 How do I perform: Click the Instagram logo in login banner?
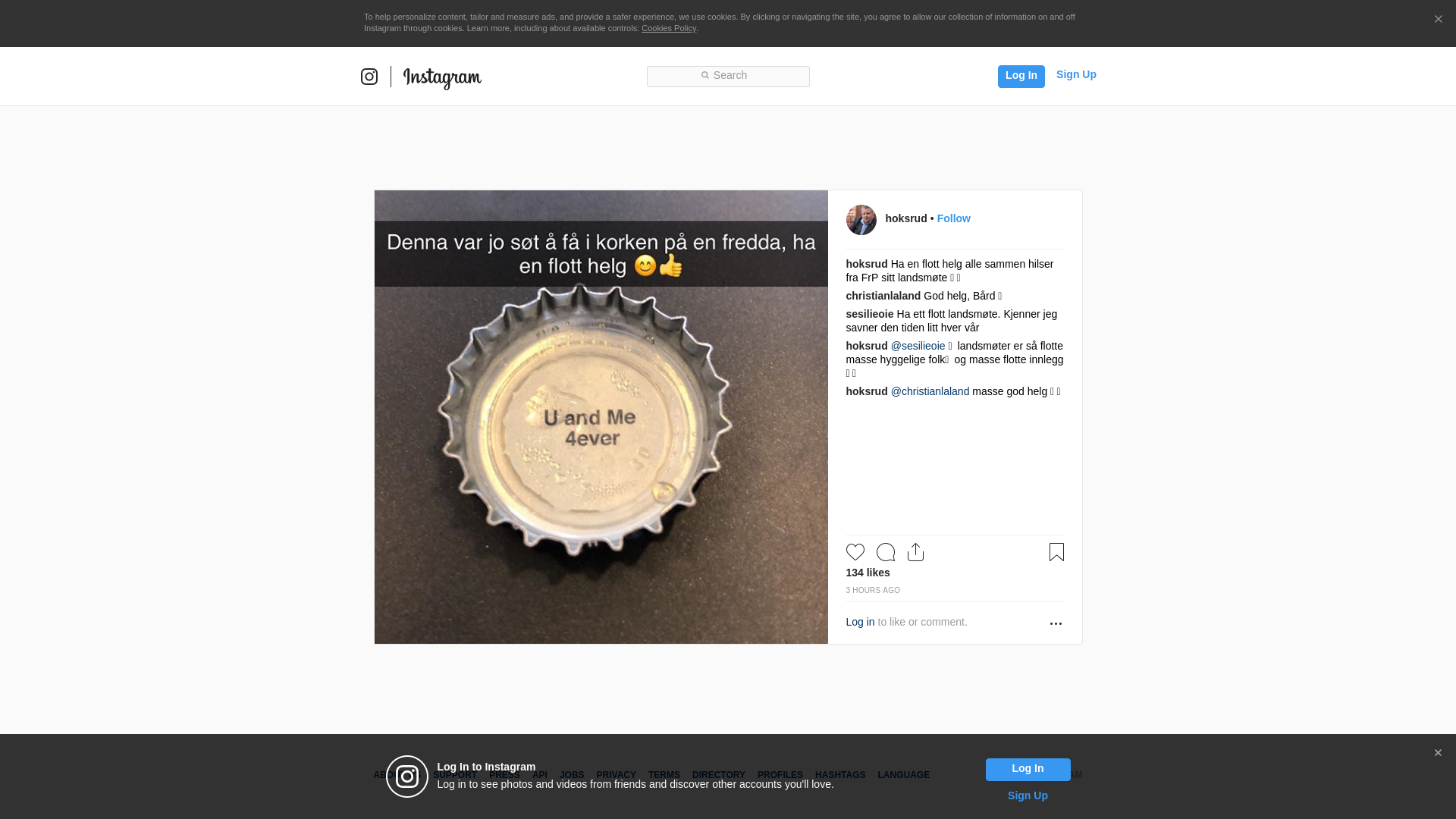coord(407,777)
